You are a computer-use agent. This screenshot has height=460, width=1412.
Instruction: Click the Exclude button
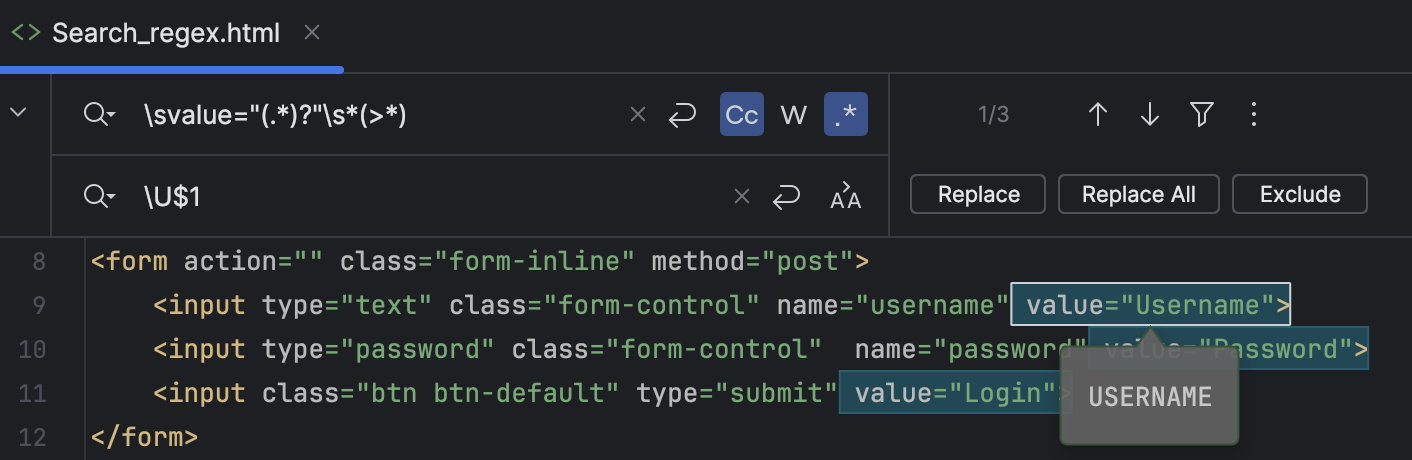point(1299,194)
